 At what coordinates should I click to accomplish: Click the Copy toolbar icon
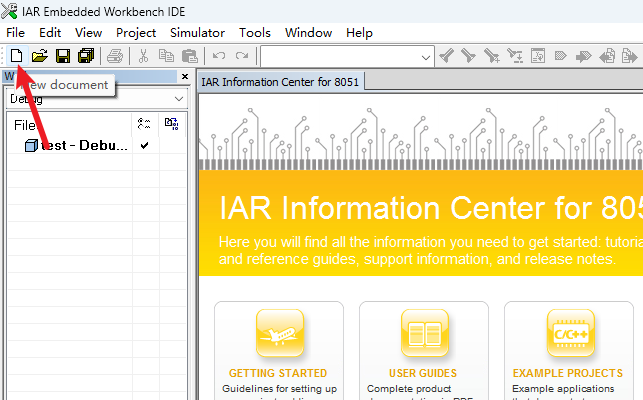166,56
